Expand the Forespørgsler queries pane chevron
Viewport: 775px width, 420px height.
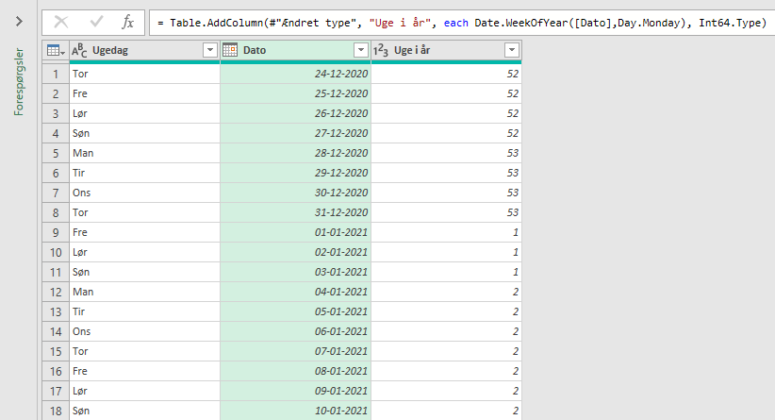tap(19, 21)
